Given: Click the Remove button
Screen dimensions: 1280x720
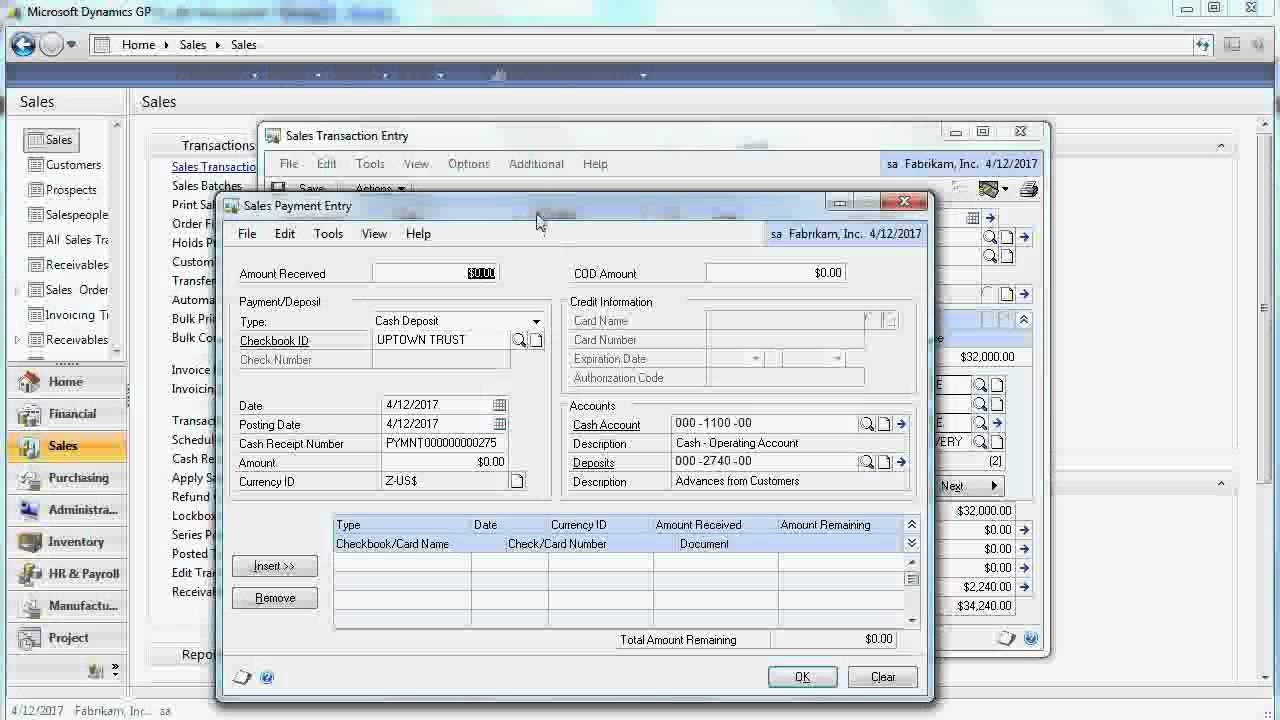Looking at the screenshot, I should click(x=275, y=598).
